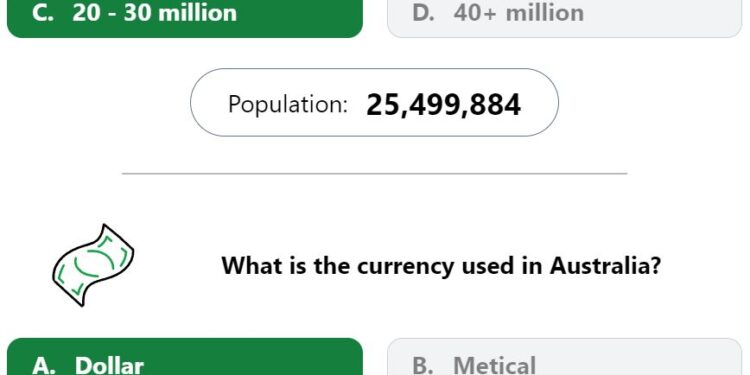The height and width of the screenshot is (375, 750).
Task: Click the "B." letter on Metical option
Action: (423, 366)
